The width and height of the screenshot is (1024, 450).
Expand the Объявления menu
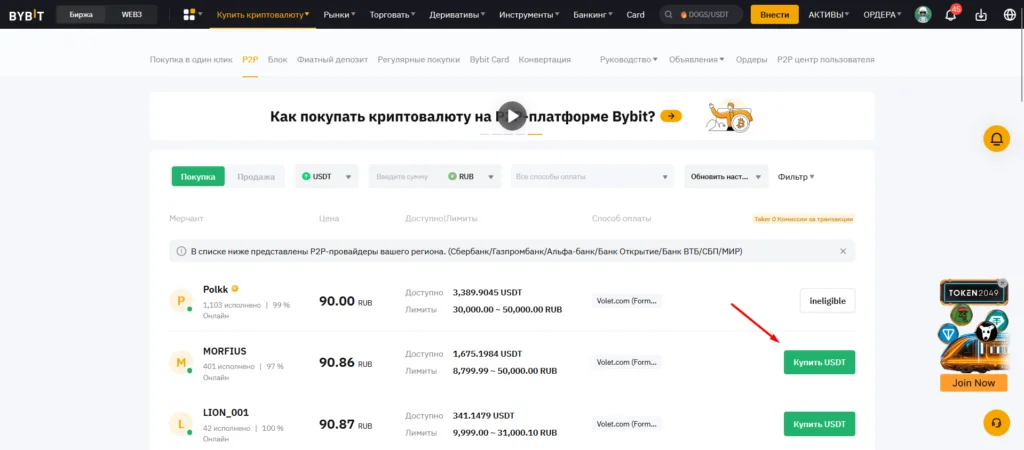click(x=697, y=59)
